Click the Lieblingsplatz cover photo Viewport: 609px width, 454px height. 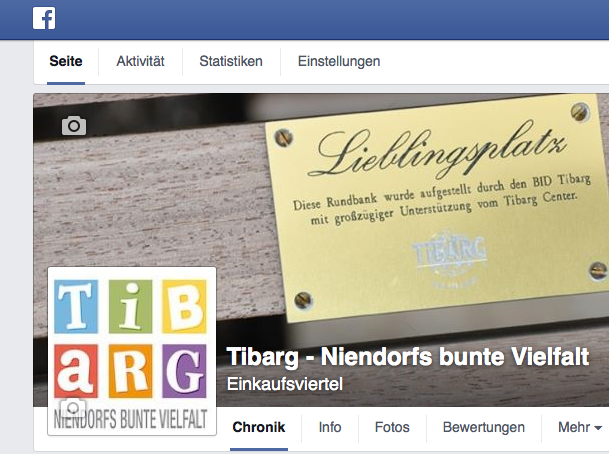(321, 217)
